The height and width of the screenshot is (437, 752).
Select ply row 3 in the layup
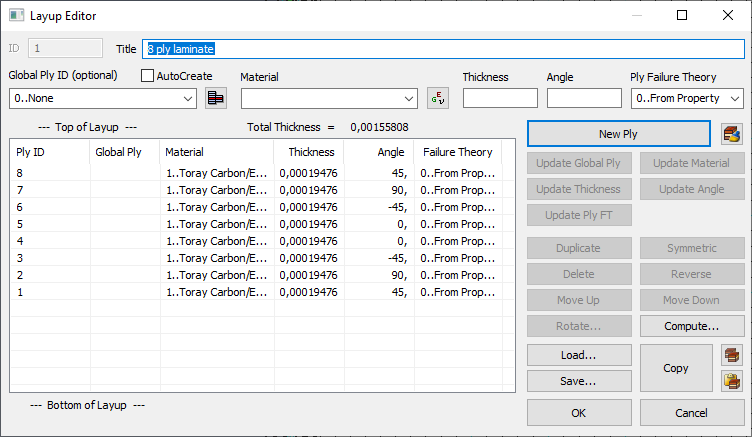click(262, 258)
